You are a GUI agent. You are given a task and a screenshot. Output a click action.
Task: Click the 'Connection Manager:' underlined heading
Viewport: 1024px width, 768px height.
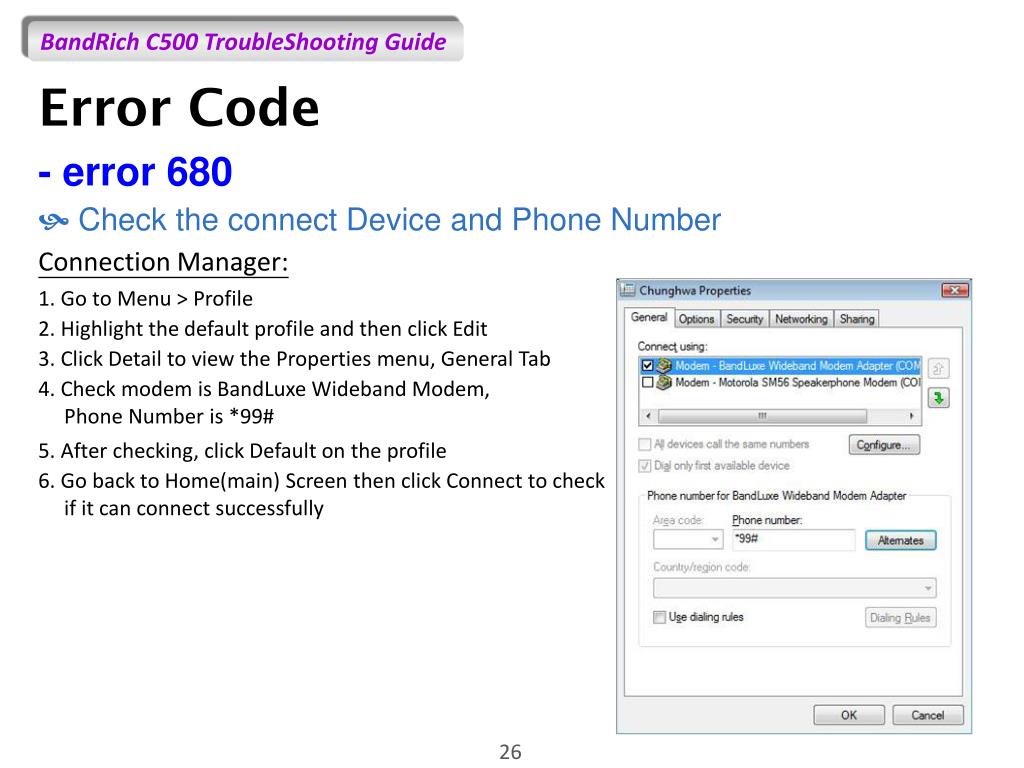click(x=163, y=262)
